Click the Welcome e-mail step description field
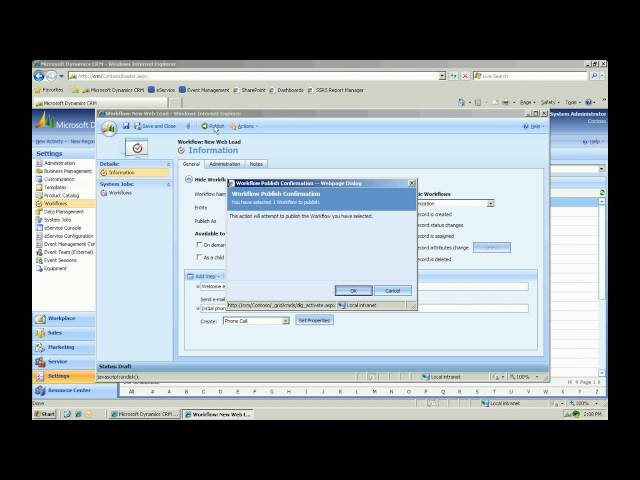 pos(365,287)
